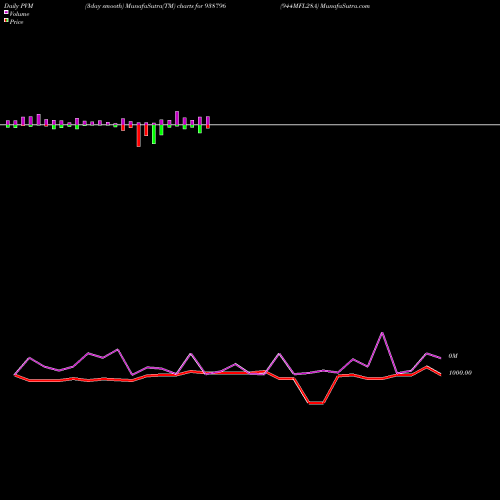Click the 1000.00 price axis label

point(460,373)
